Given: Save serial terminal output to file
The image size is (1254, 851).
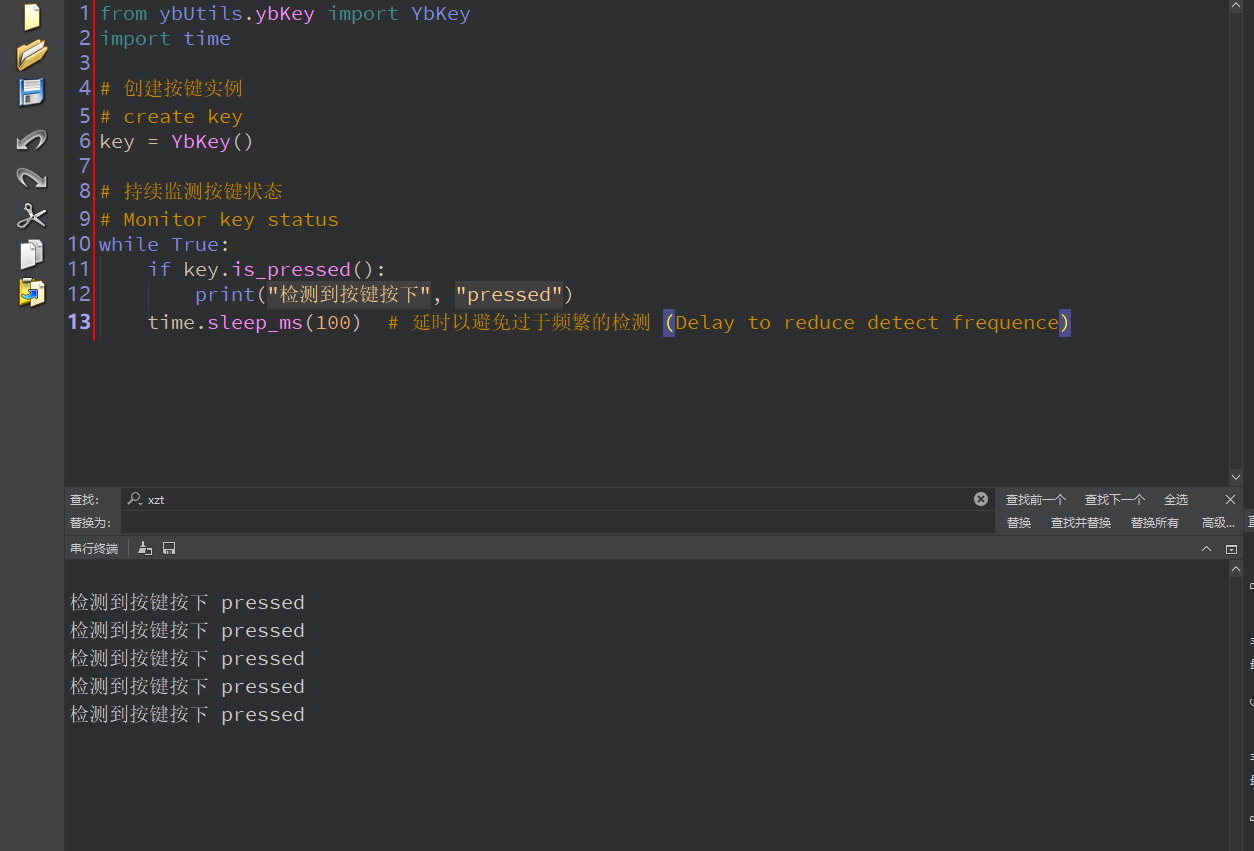Looking at the screenshot, I should [169, 548].
